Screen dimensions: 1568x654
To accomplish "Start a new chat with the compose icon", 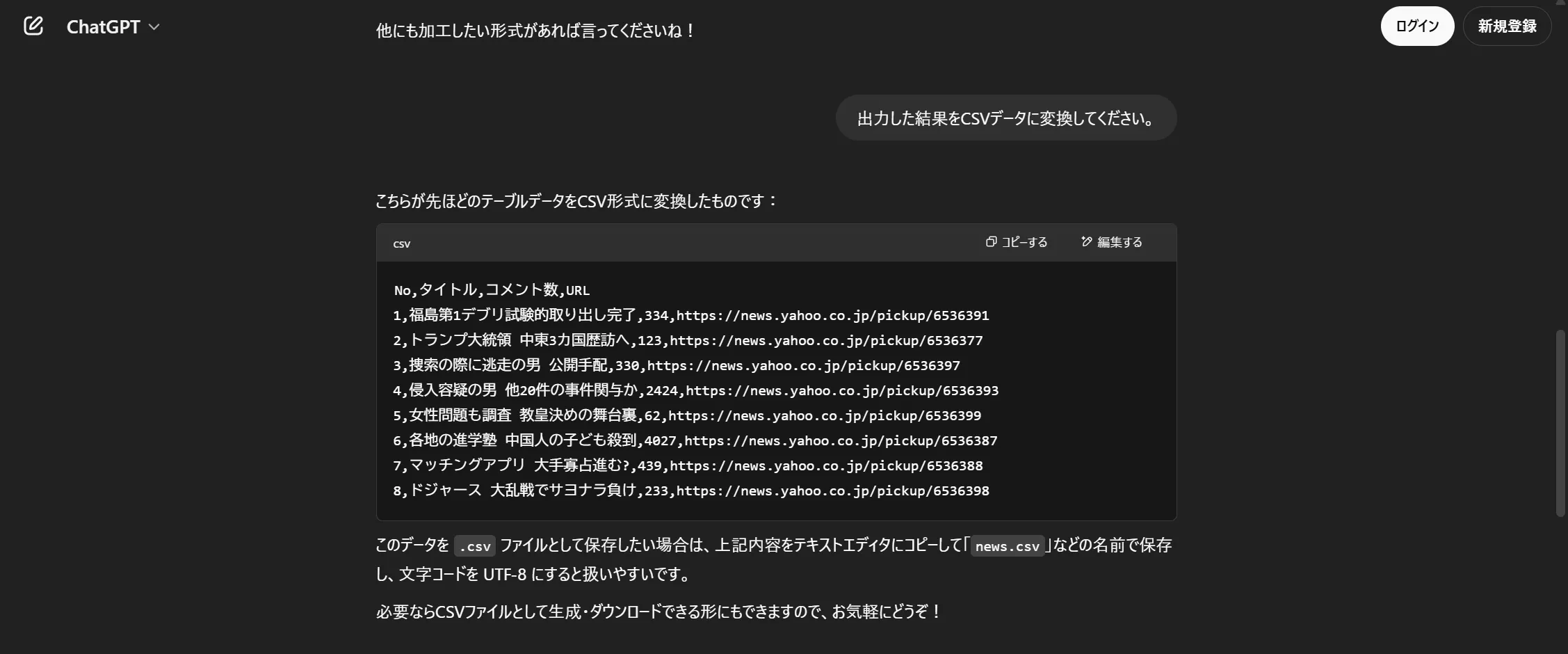I will pos(33,26).
